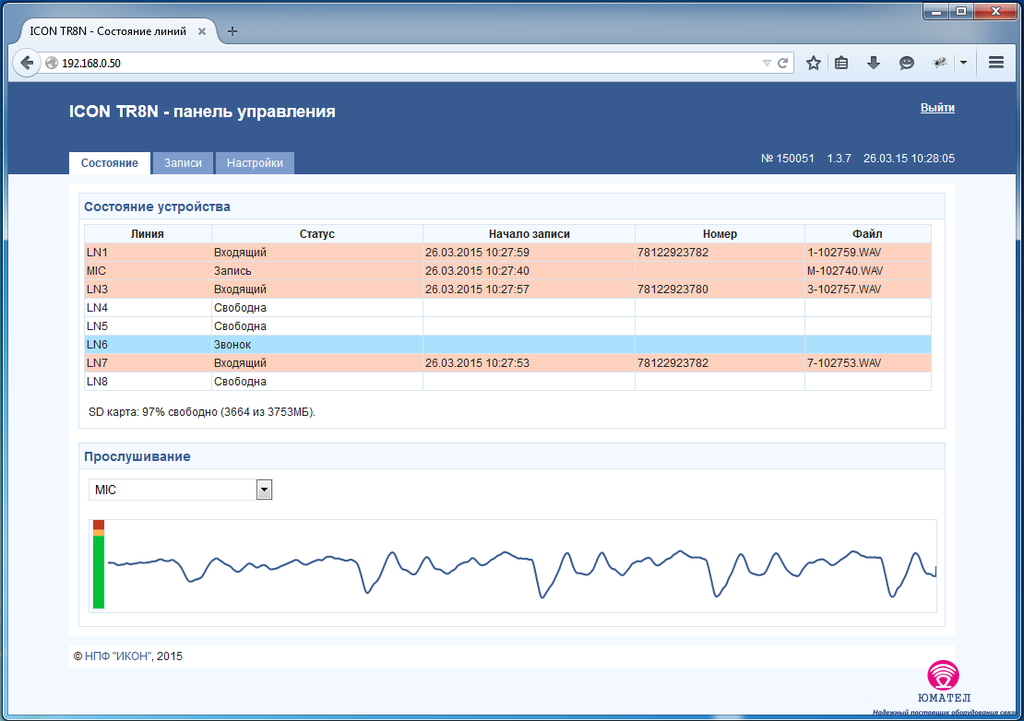Click the Статус column header
The width and height of the screenshot is (1024, 721).
[317, 234]
